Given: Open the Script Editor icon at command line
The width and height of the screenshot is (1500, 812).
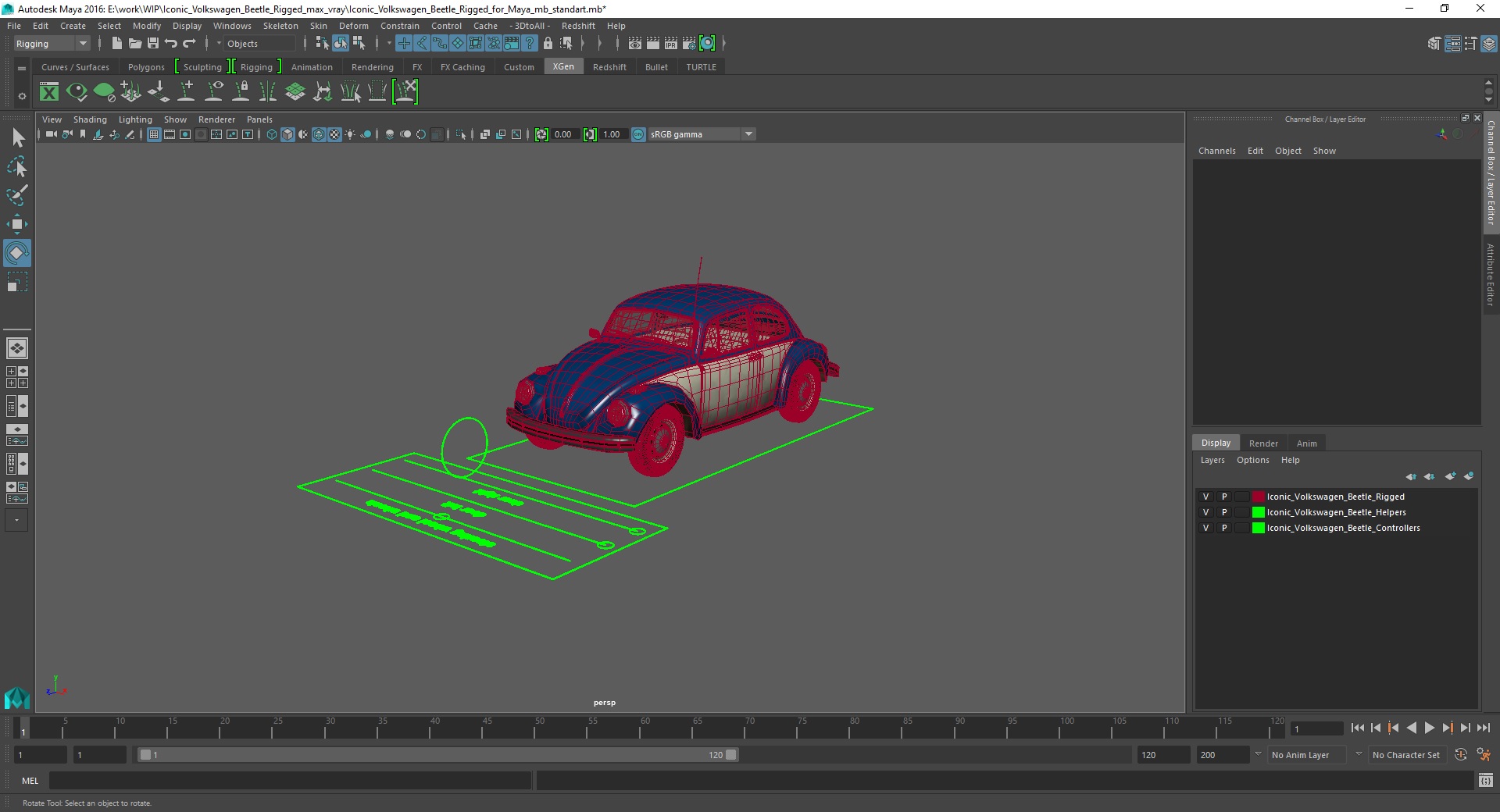Looking at the screenshot, I should click(1486, 780).
